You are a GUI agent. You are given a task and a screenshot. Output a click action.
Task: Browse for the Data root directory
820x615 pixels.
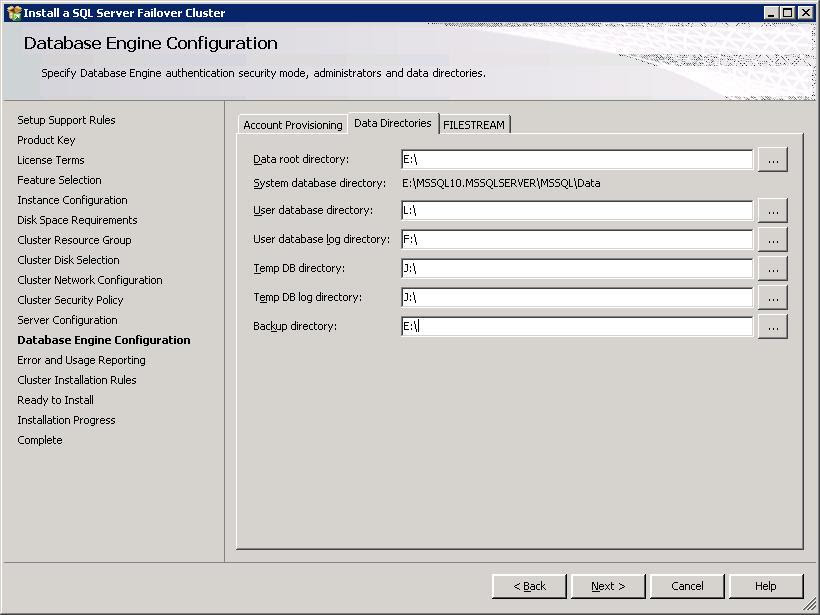[x=773, y=160]
